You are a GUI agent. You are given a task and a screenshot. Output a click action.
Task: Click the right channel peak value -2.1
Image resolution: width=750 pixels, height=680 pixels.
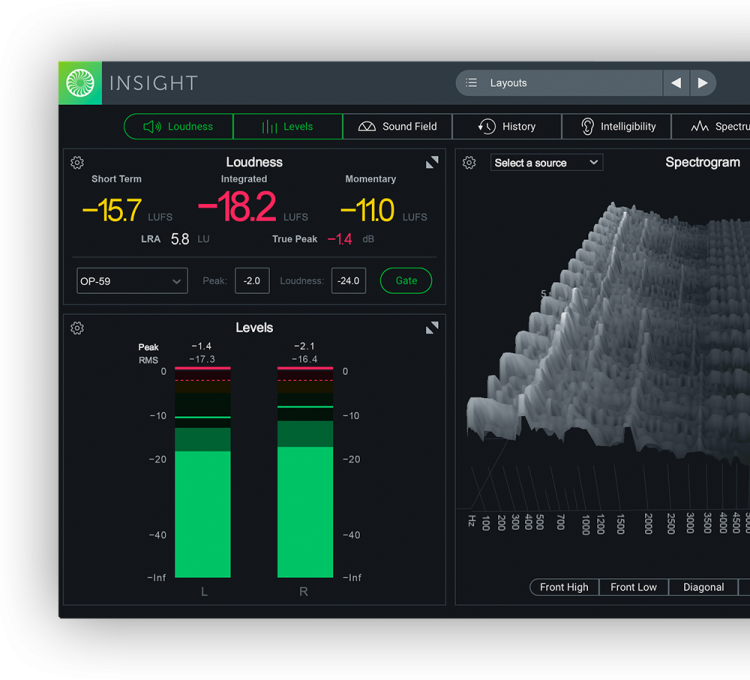click(304, 346)
